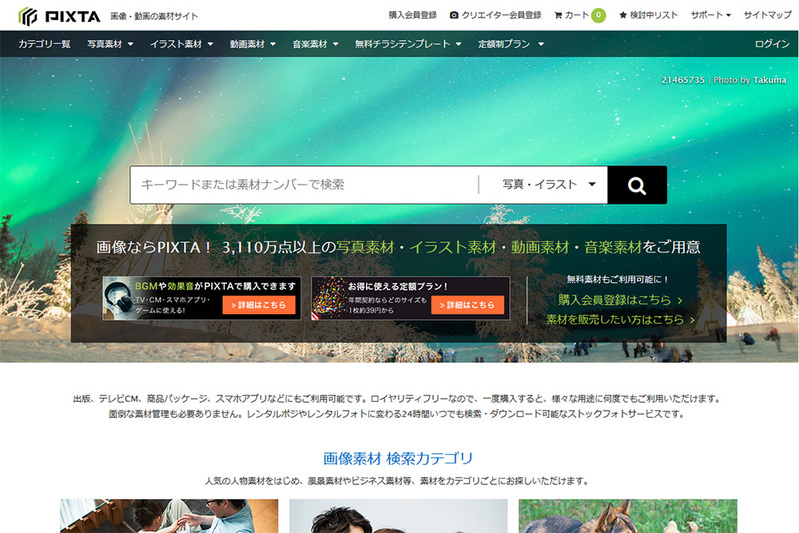Open the サイトマップ link
The width and height of the screenshot is (799, 533).
click(x=768, y=15)
